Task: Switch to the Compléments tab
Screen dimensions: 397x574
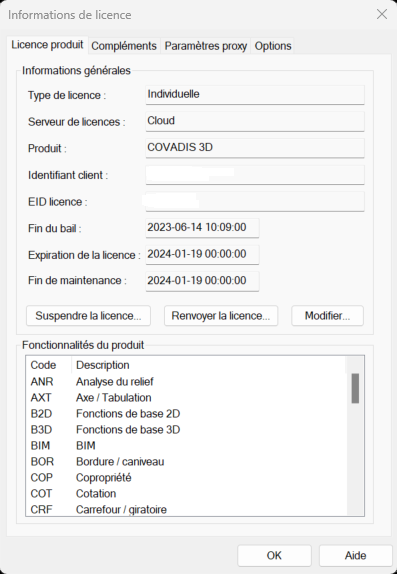Action: tap(124, 46)
